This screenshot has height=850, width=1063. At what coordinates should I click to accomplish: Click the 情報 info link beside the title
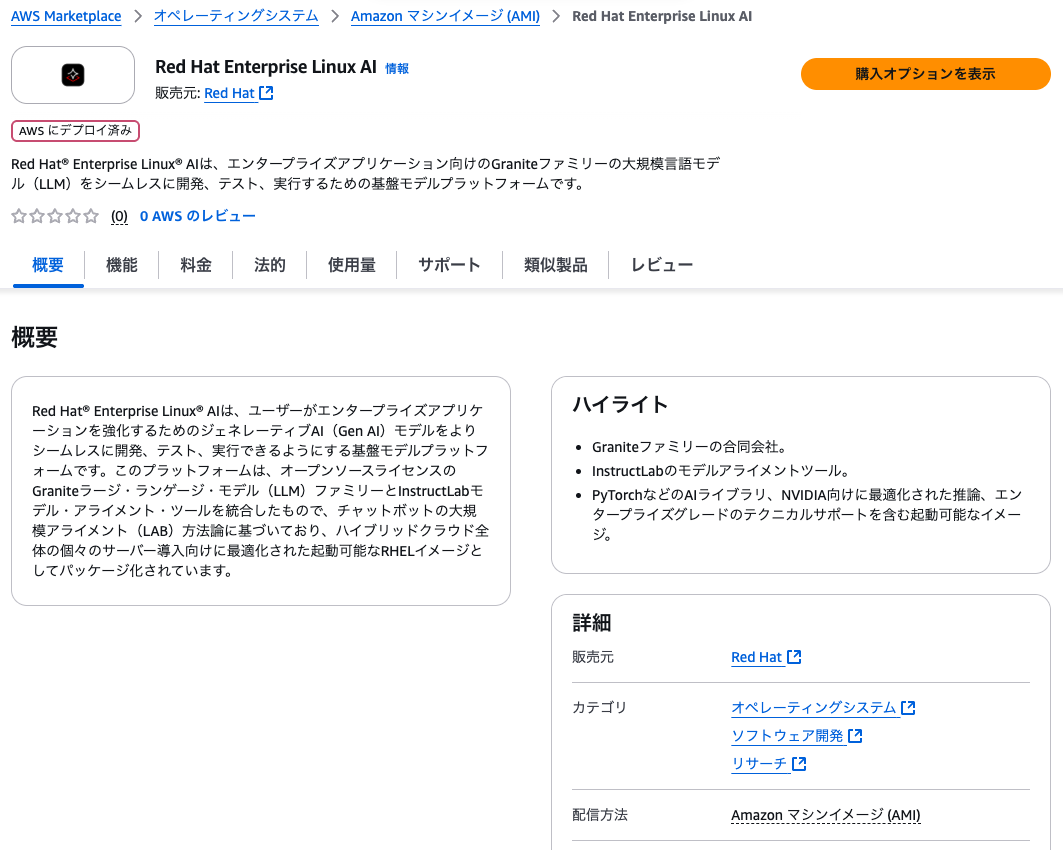click(x=397, y=68)
